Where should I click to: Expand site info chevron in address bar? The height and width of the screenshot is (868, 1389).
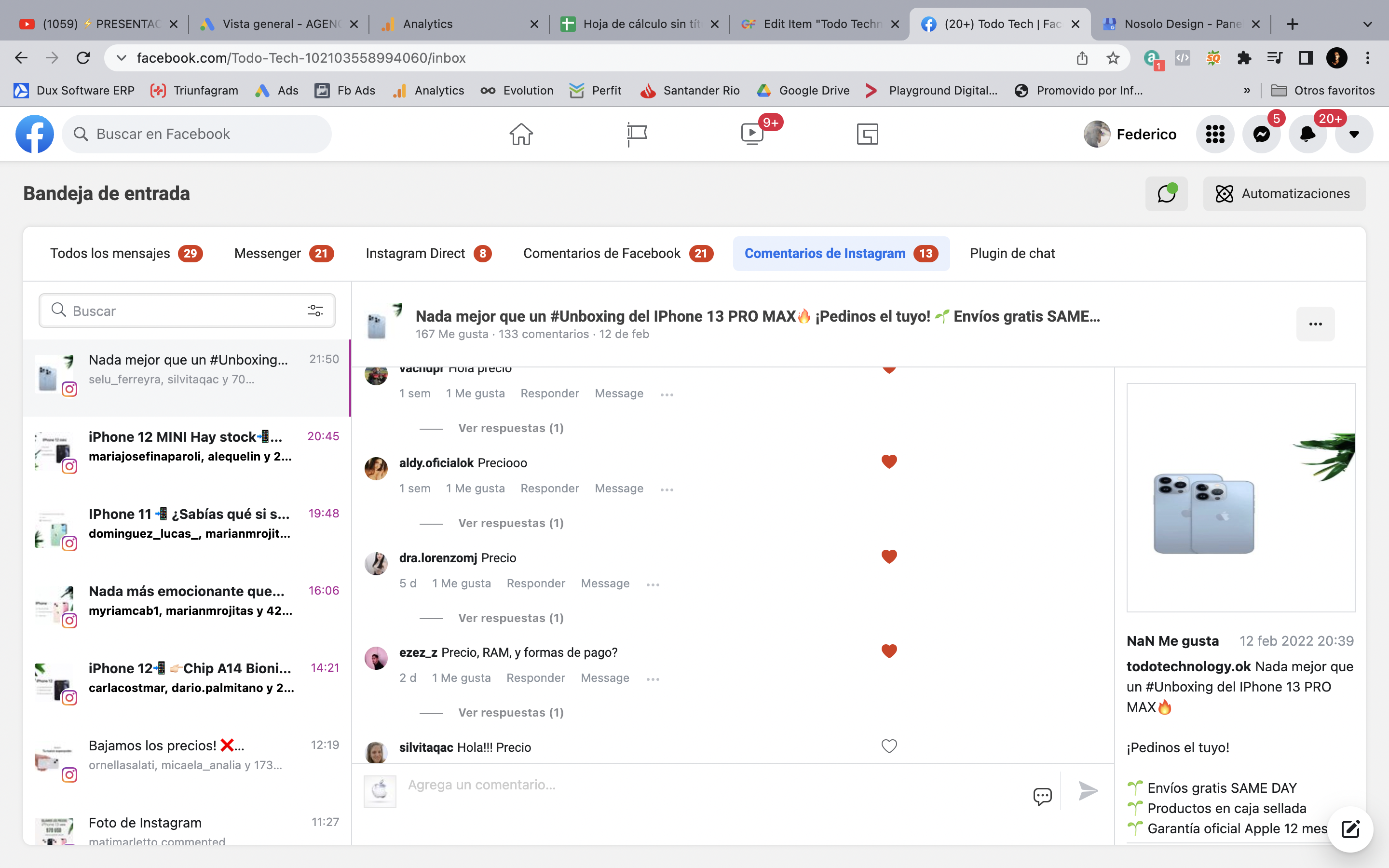(121, 58)
